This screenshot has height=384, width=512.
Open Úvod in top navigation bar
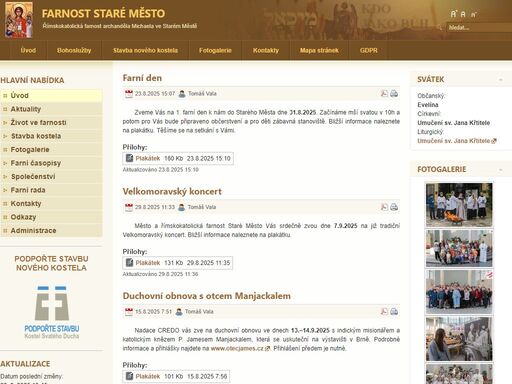pos(28,50)
